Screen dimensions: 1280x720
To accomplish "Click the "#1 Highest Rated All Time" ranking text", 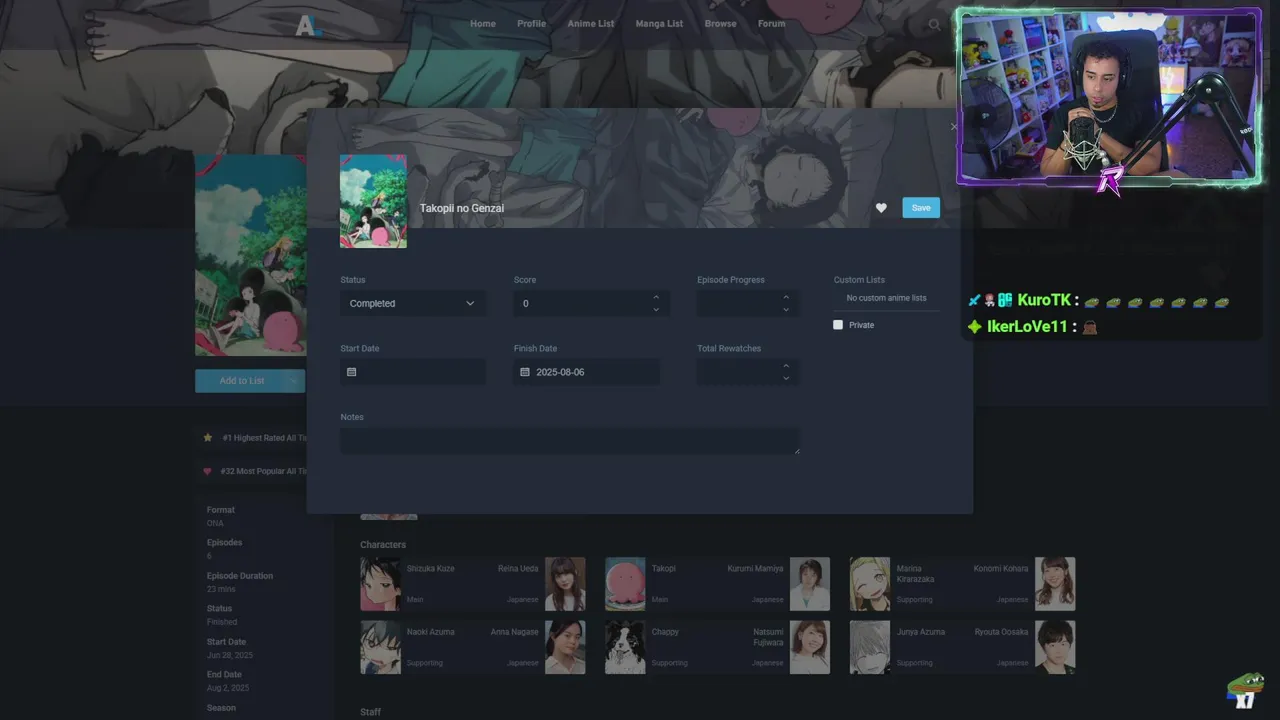I will pos(264,438).
